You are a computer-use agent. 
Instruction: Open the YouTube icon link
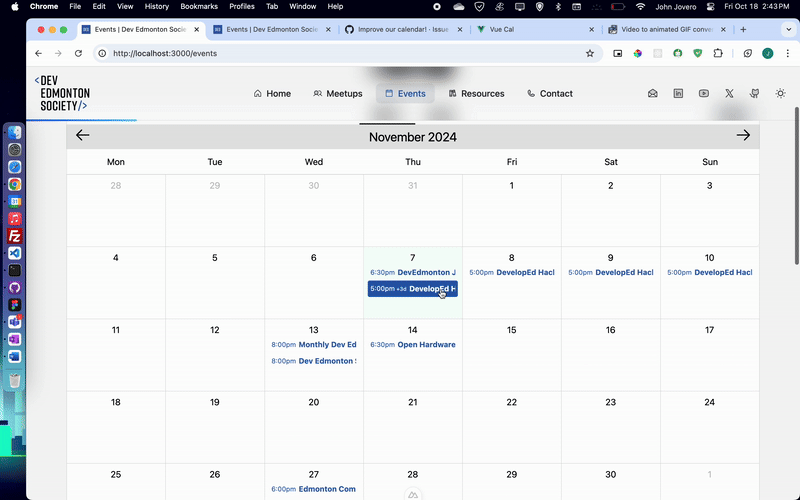pos(704,94)
